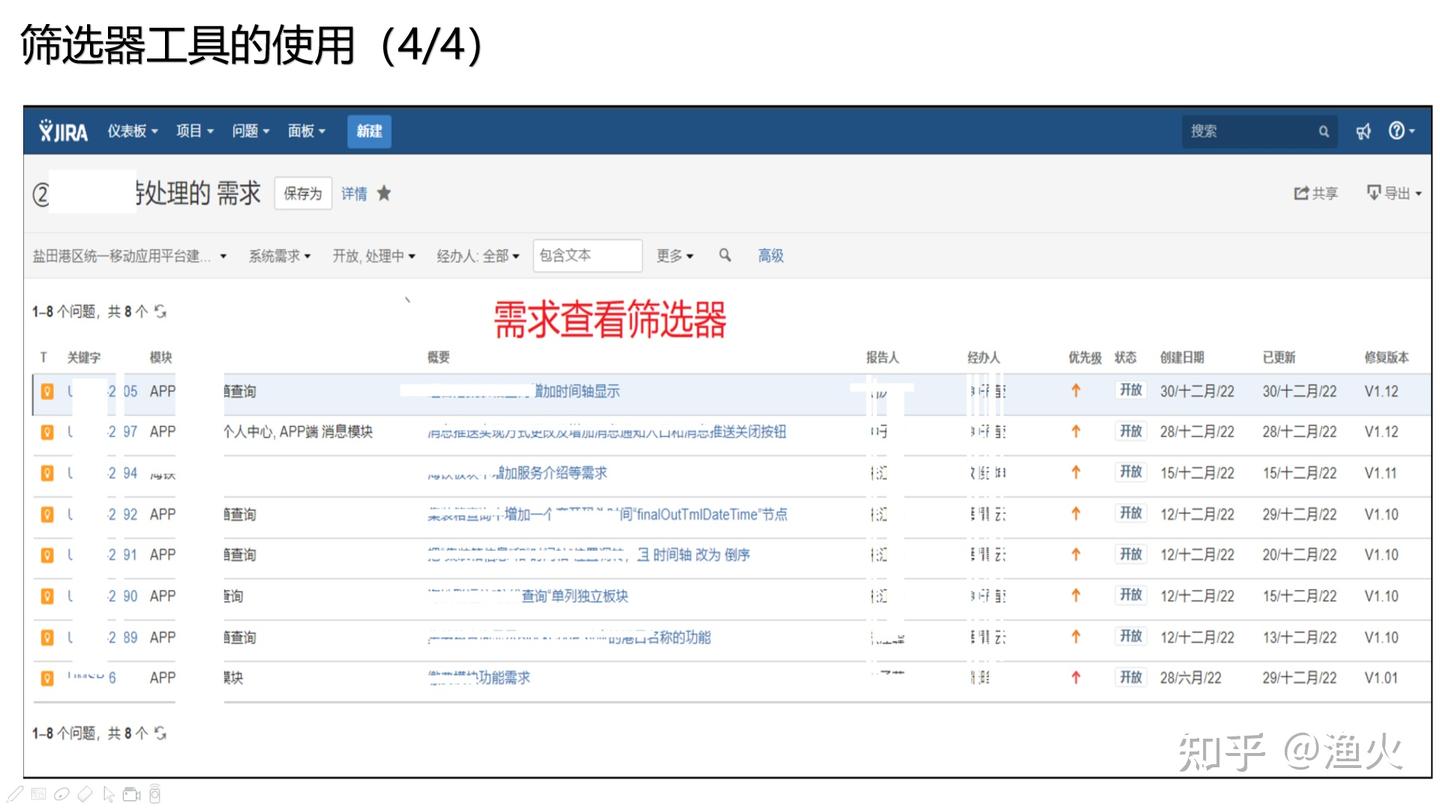
Task: Open the 仪表板 dashboard menu
Action: (x=132, y=131)
